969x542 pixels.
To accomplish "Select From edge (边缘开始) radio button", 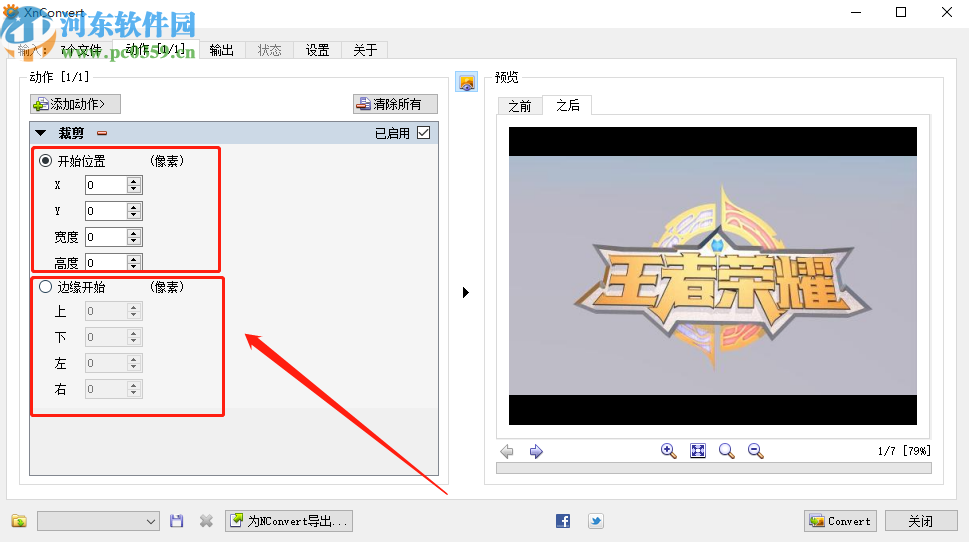I will [x=45, y=287].
